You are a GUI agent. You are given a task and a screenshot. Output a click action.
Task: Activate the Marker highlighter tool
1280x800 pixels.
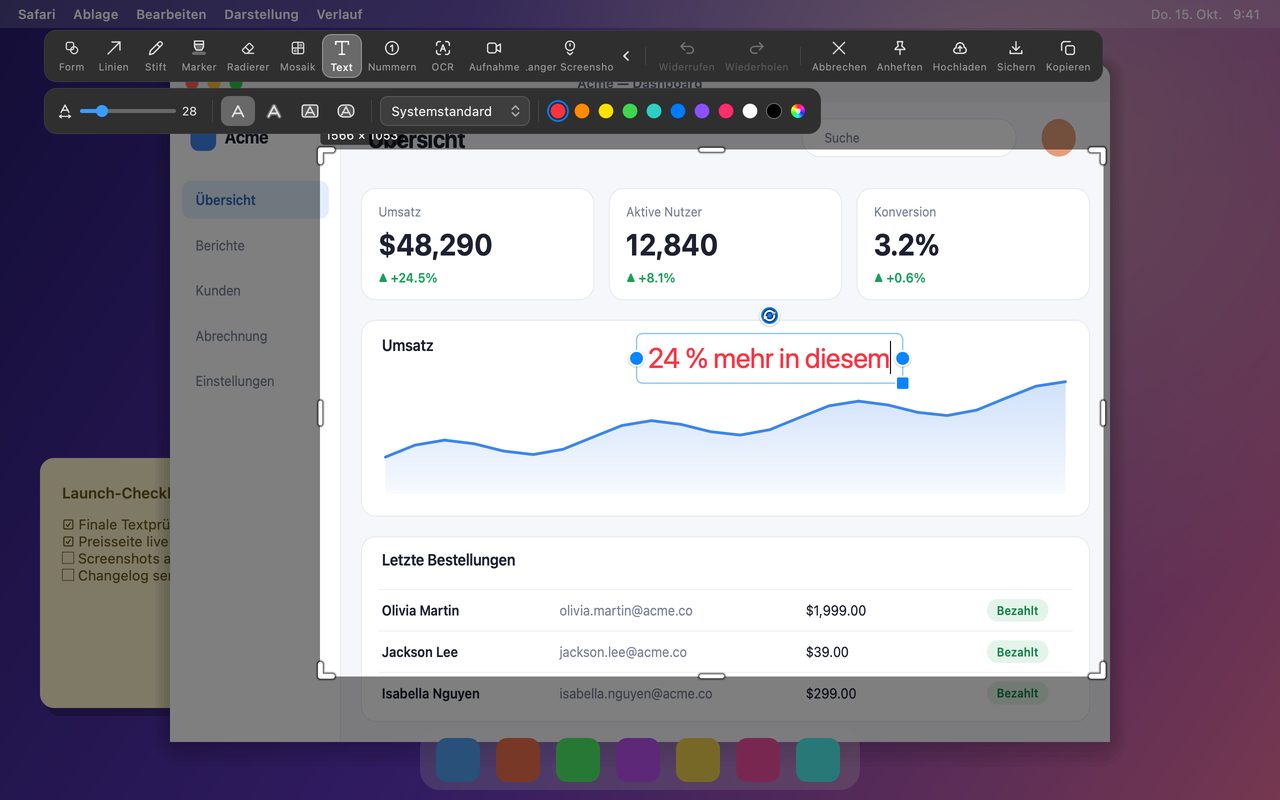[x=199, y=56]
